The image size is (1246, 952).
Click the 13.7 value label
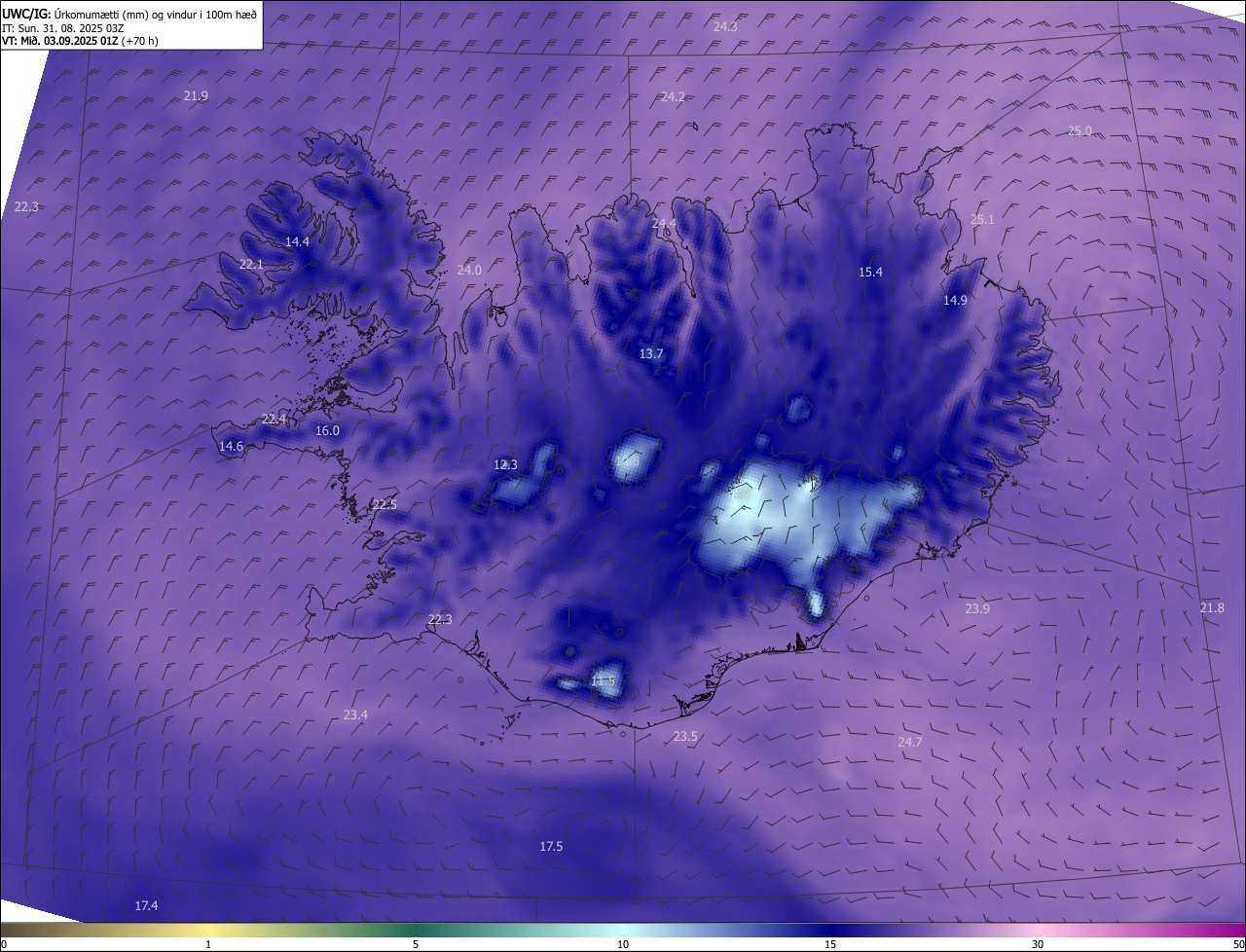pos(651,354)
